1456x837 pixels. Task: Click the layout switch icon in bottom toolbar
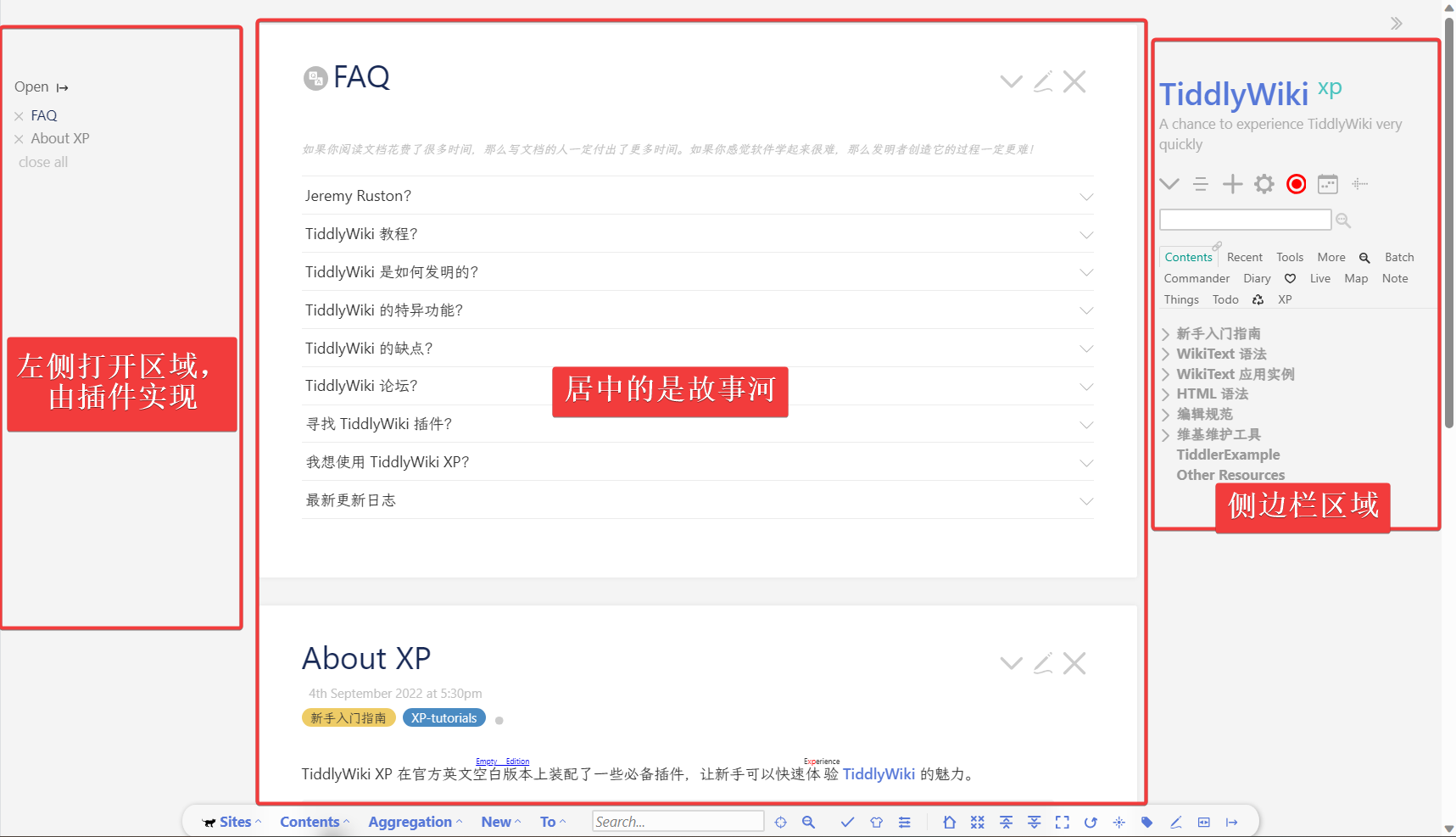click(1204, 822)
